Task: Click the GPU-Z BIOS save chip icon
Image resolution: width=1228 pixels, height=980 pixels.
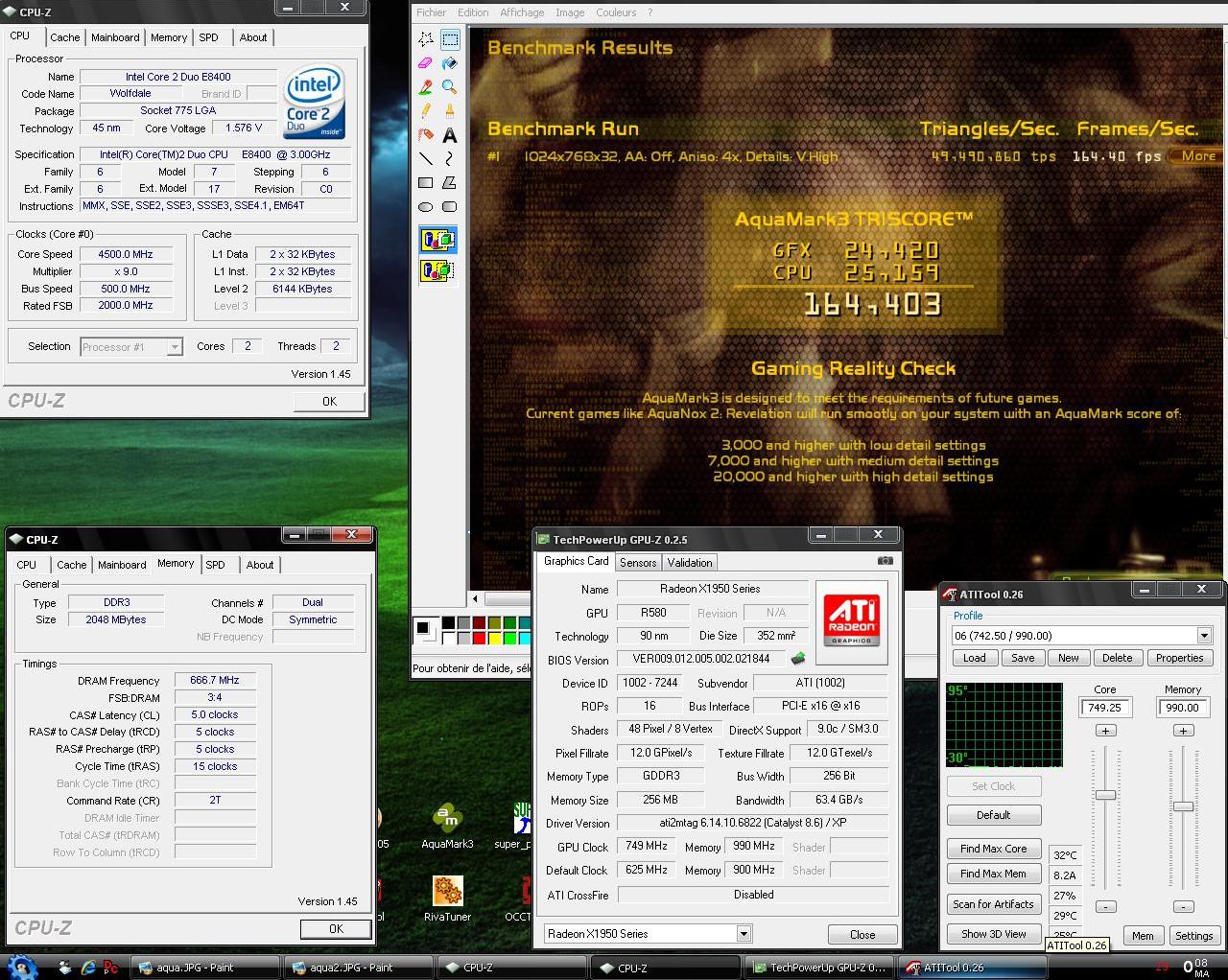Action: (797, 659)
